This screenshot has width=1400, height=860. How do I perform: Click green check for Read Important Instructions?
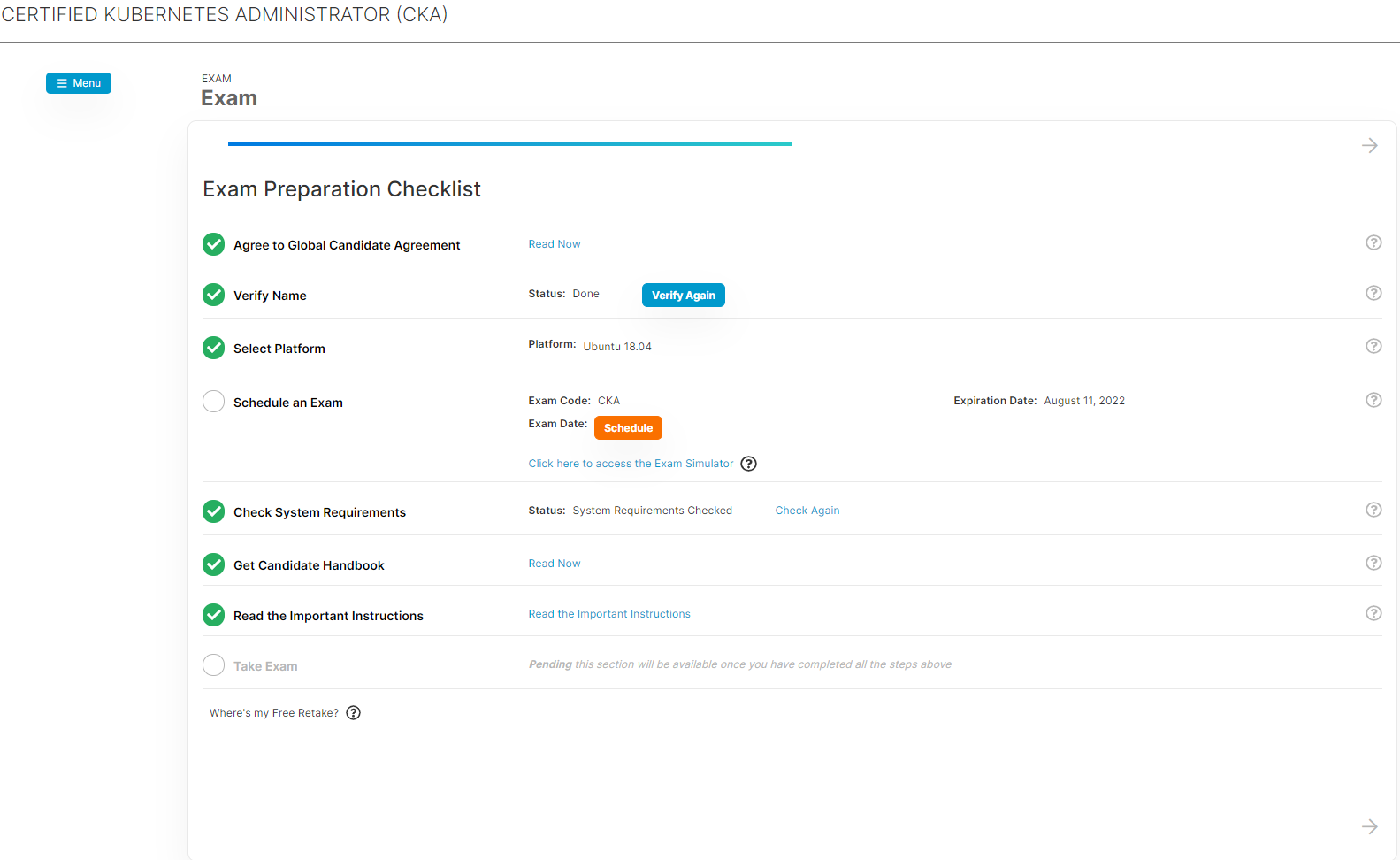213,615
